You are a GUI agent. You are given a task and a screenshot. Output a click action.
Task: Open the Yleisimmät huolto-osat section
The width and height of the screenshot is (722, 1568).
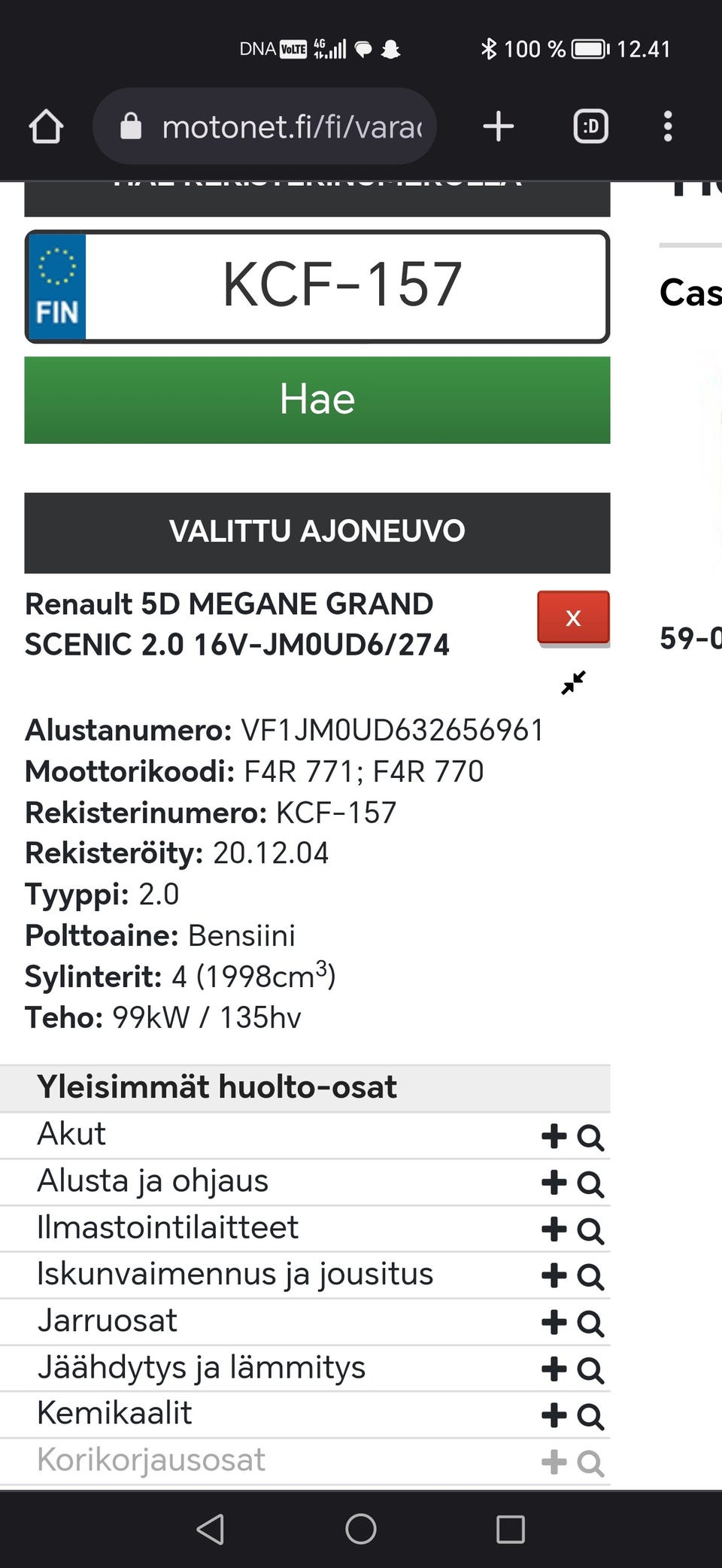pyautogui.click(x=217, y=1086)
